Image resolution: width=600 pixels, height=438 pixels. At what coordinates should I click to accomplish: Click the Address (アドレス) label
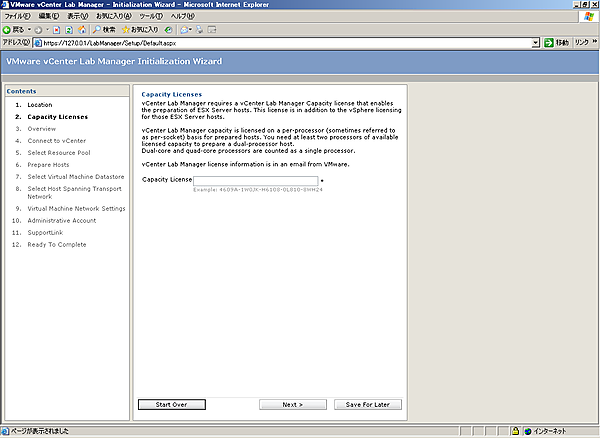tap(16, 42)
